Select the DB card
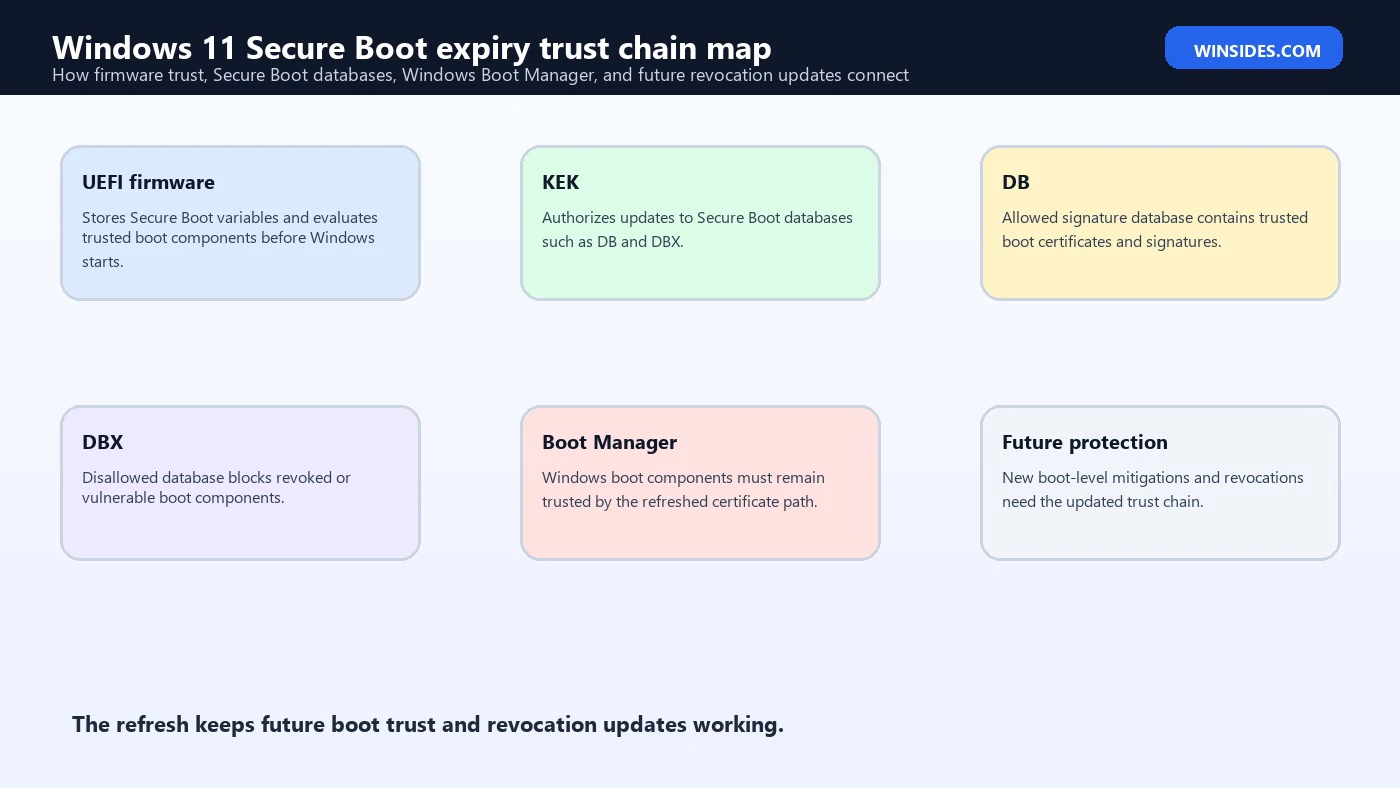Image resolution: width=1400 pixels, height=788 pixels. pyautogui.click(x=1160, y=223)
